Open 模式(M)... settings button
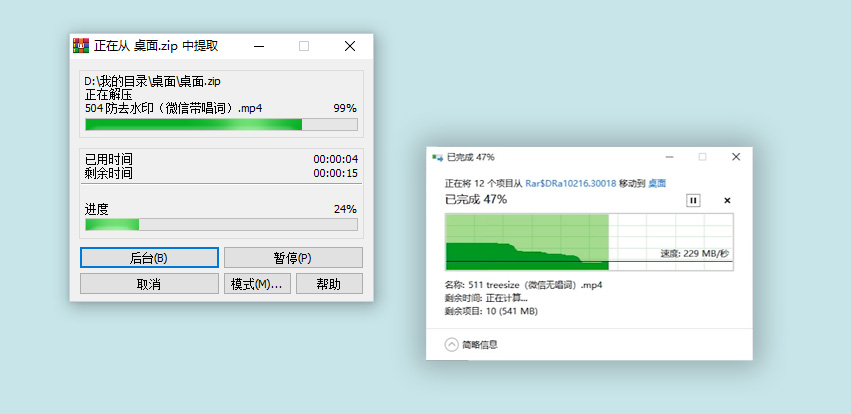This screenshot has height=414, width=851. click(x=257, y=284)
